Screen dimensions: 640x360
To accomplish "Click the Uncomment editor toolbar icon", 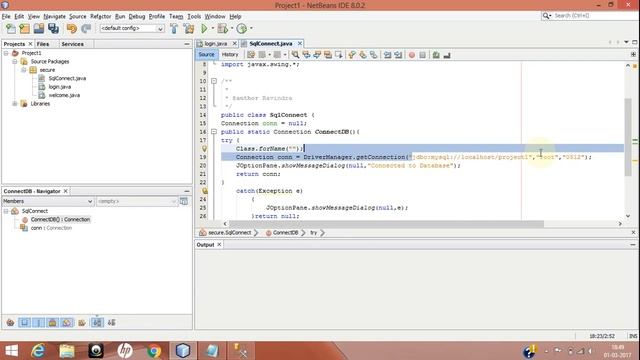I will 447,55.
